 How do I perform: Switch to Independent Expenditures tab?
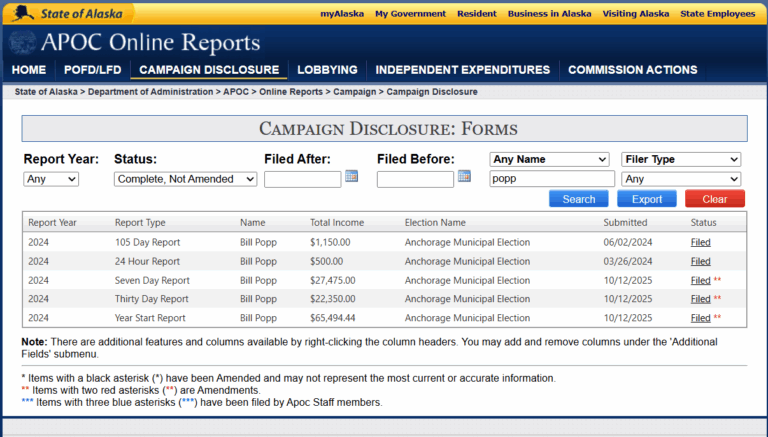click(x=462, y=70)
